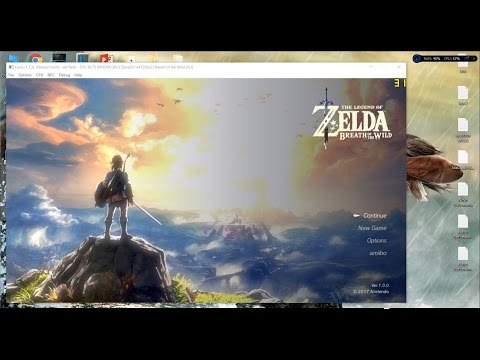Open the Debug menu
The height and width of the screenshot is (360, 480).
64,75
